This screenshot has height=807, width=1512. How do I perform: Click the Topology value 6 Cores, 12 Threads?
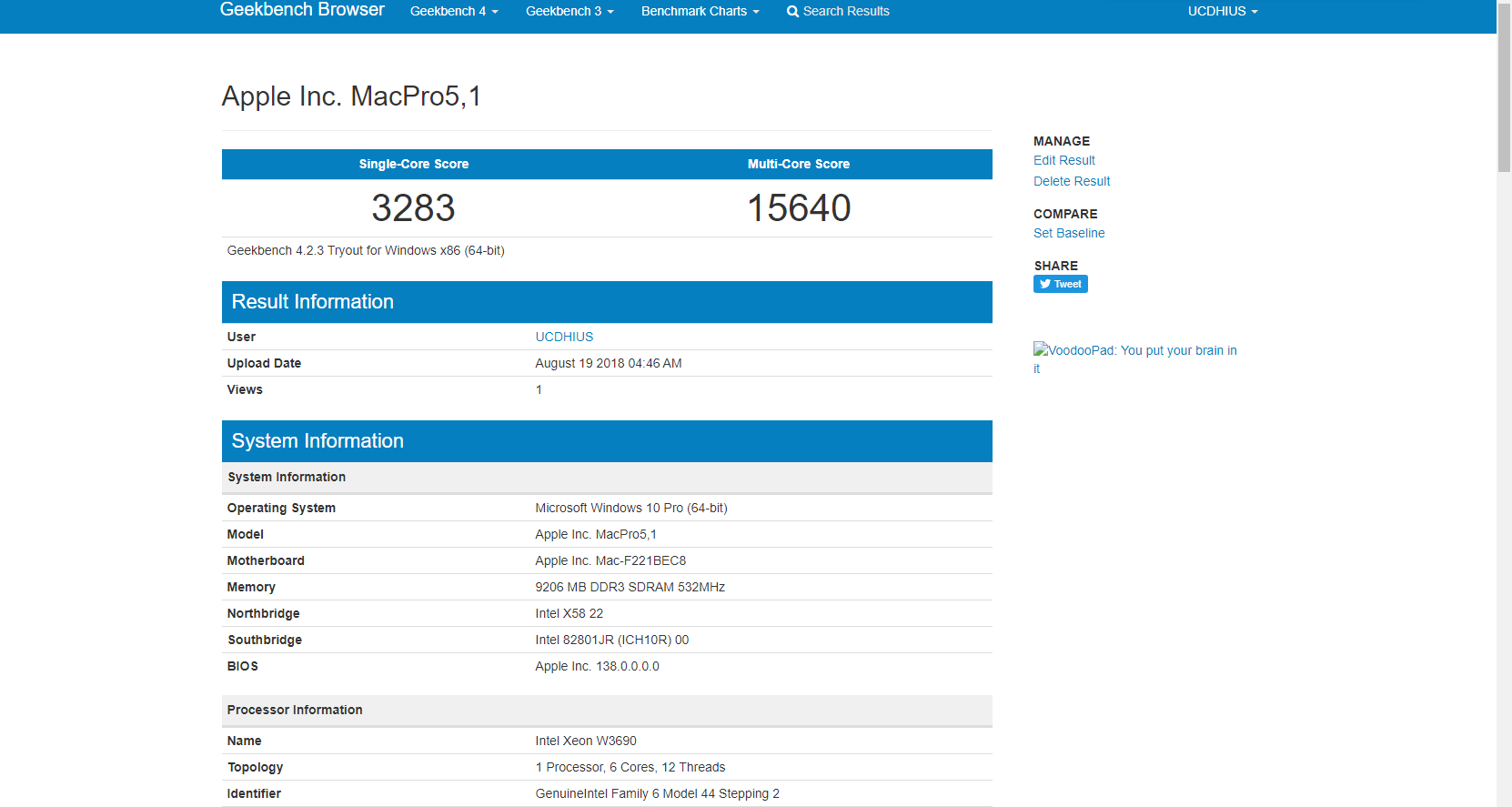point(630,767)
